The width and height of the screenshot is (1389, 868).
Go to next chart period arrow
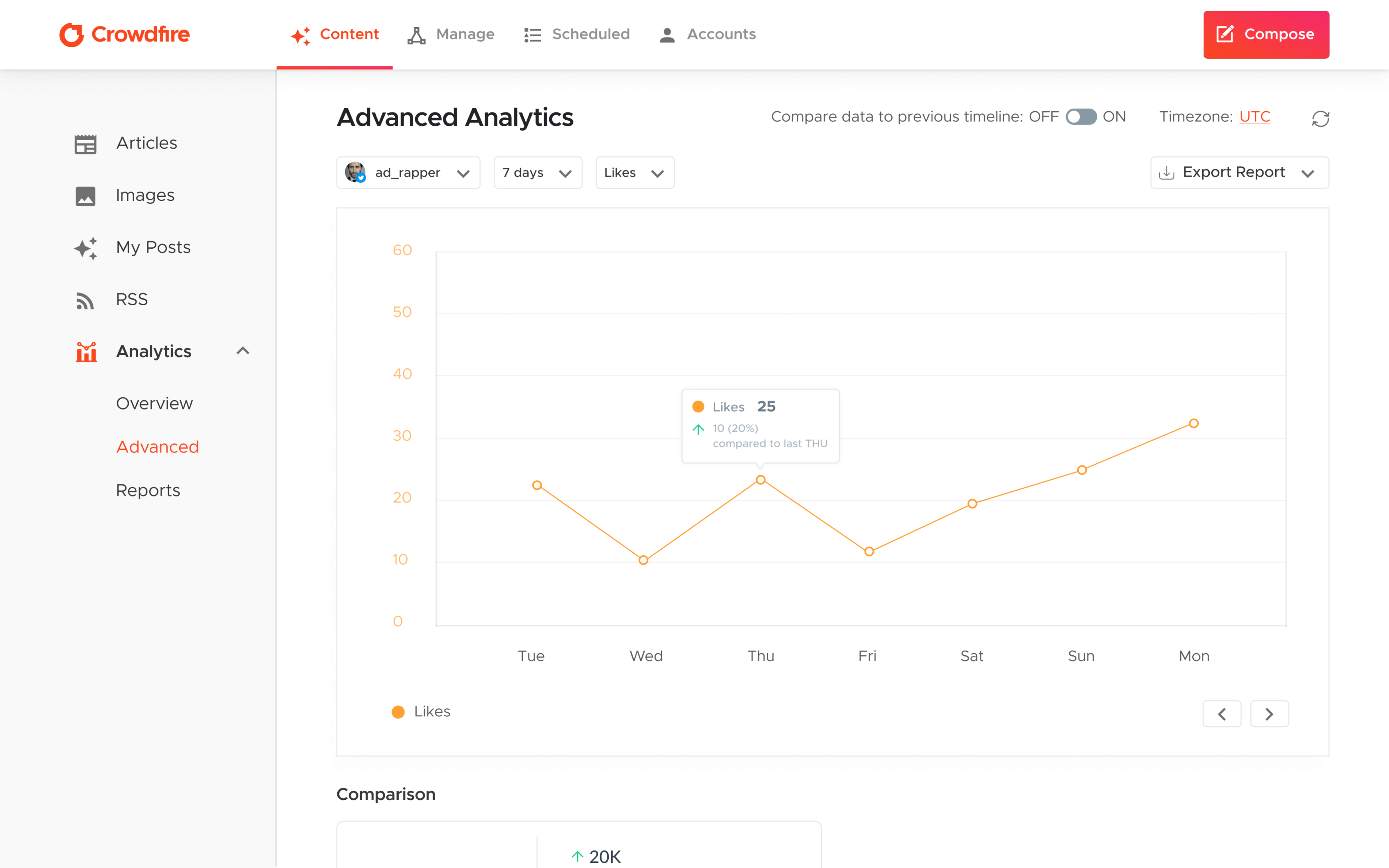click(1270, 714)
